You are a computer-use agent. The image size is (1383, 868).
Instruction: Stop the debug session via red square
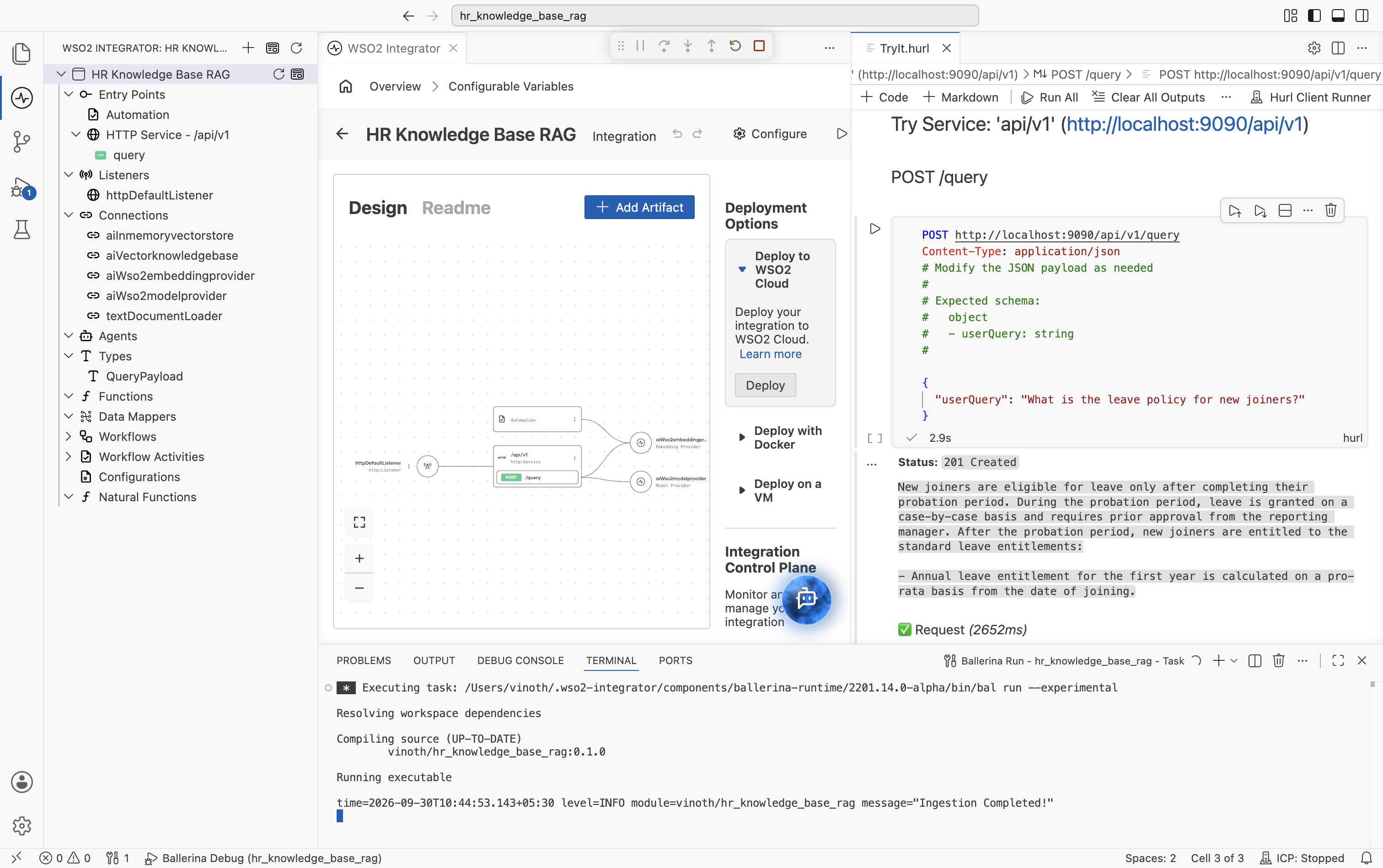click(759, 46)
